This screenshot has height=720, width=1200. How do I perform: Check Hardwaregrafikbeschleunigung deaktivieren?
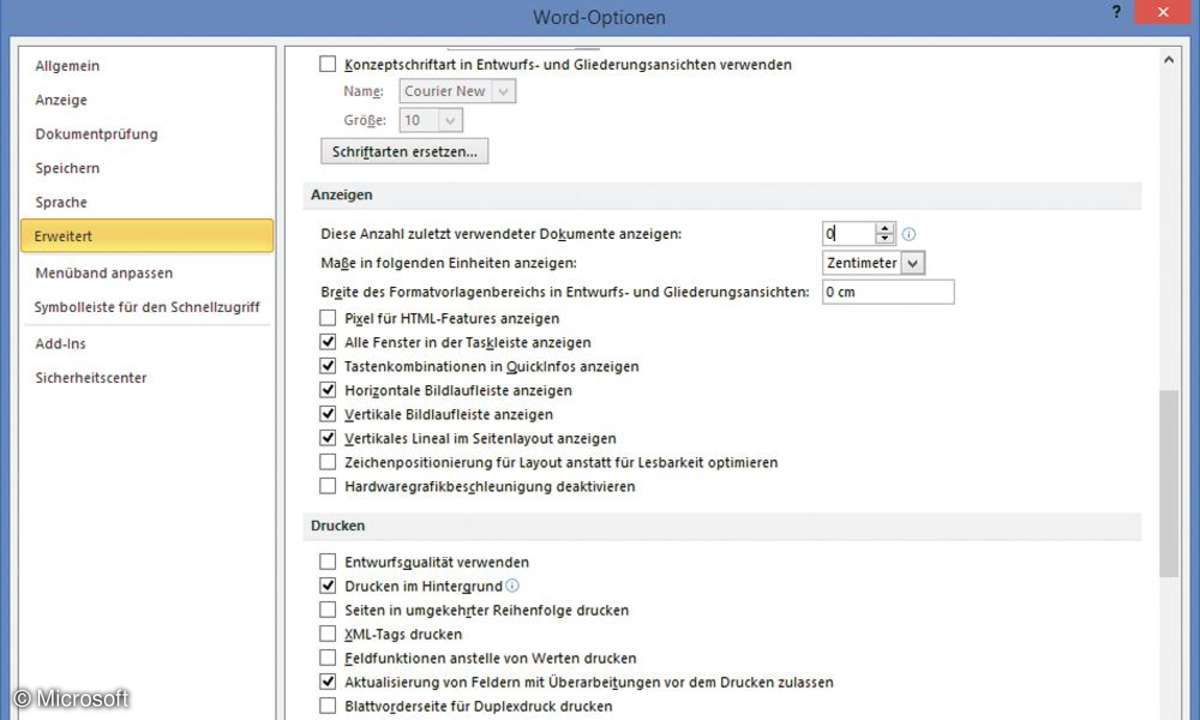coord(328,486)
